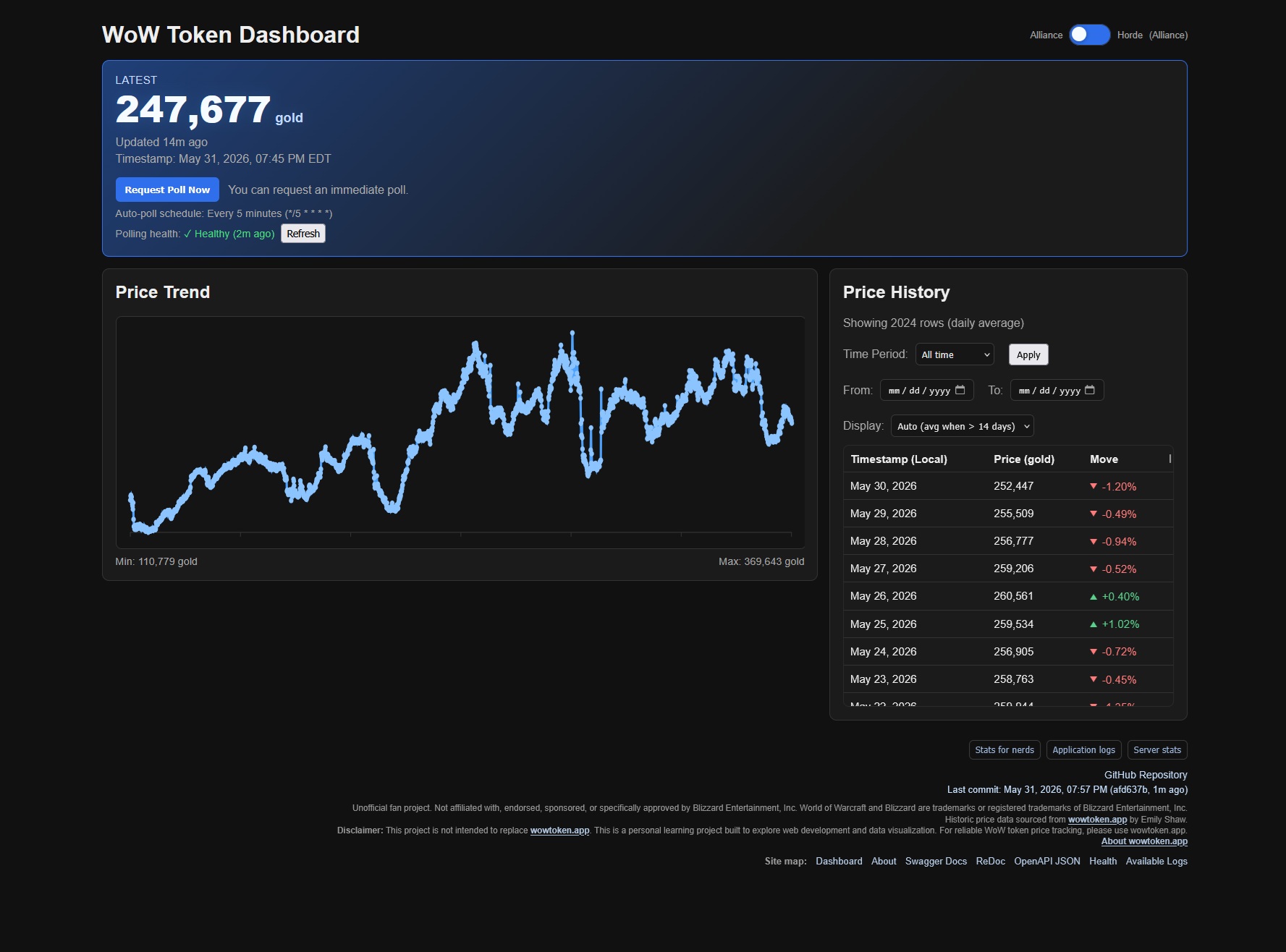Open the About wowtoken.app link
The width and height of the screenshot is (1286, 952).
[1144, 841]
